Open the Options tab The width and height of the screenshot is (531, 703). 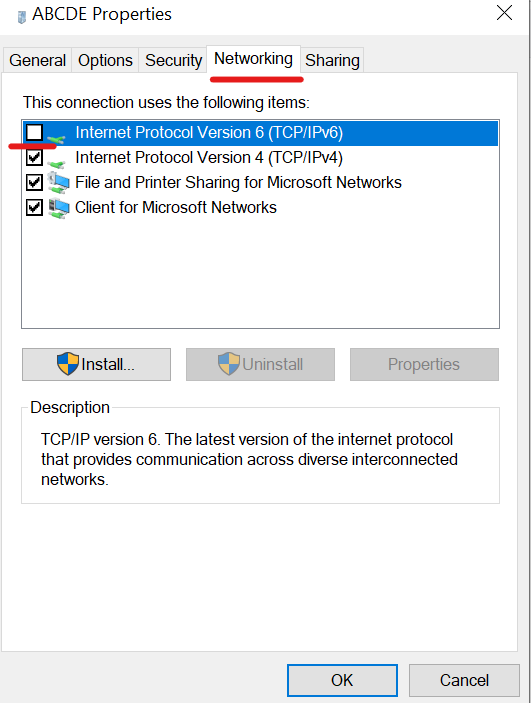(105, 60)
